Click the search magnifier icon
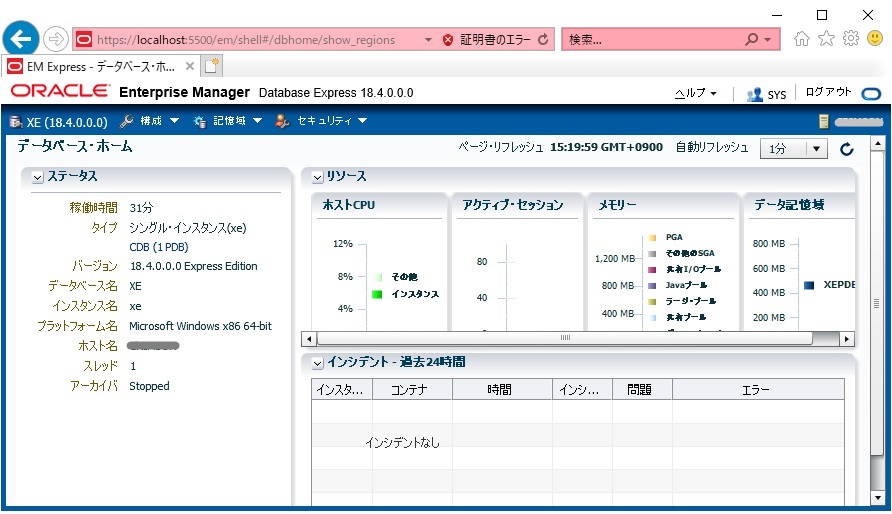This screenshot has height=514, width=892. coord(751,39)
